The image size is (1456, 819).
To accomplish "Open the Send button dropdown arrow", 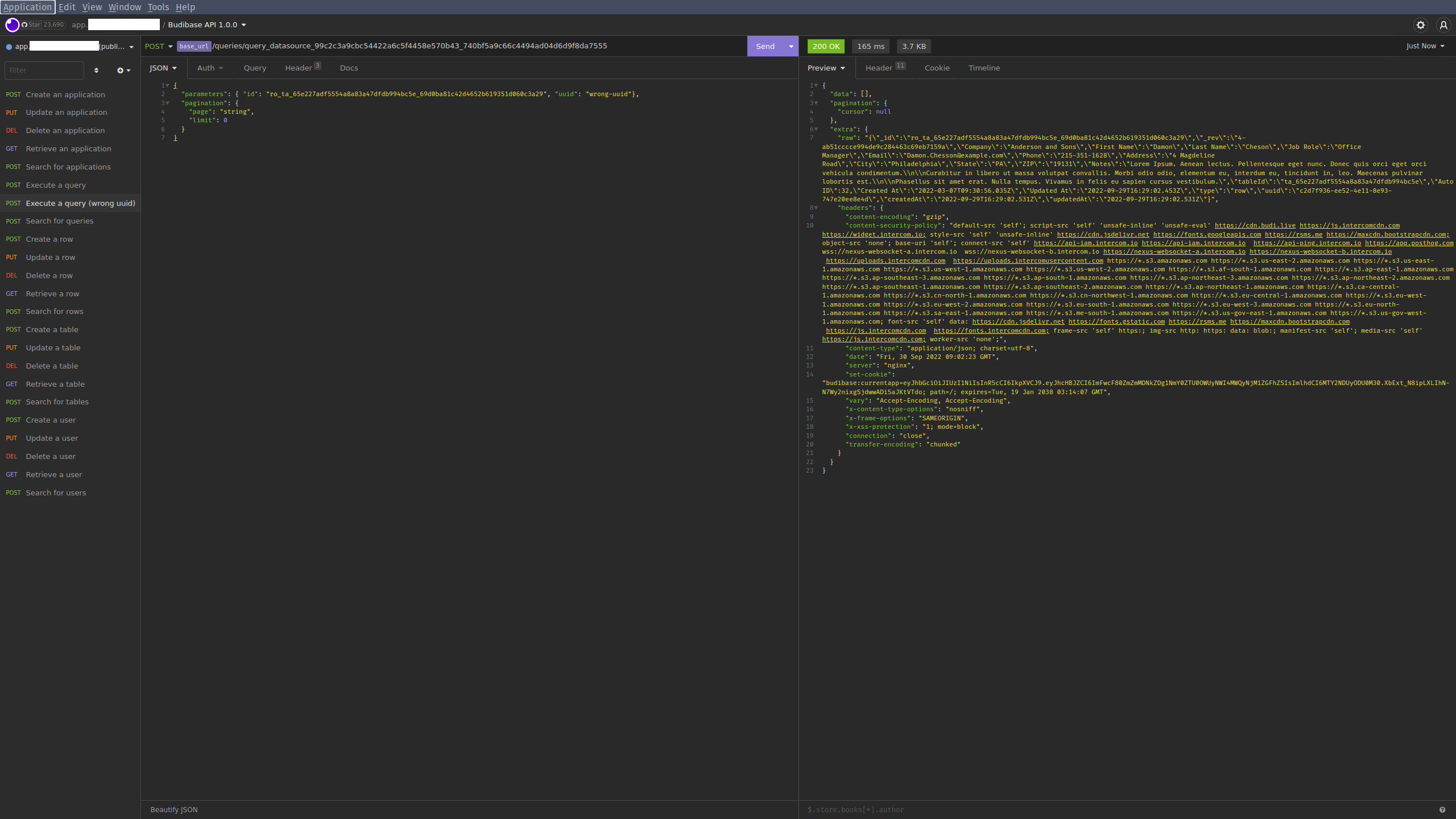I will (791, 46).
